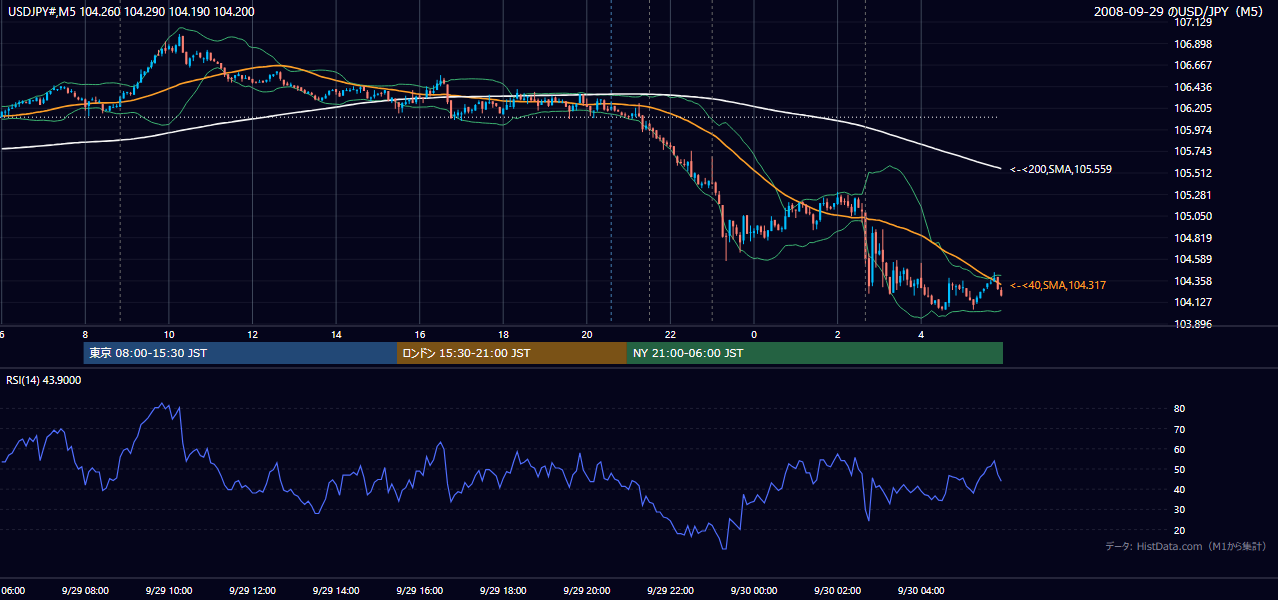The width and height of the screenshot is (1278, 600).
Task: Click the '9/29 20:00' date axis label
Action: pos(586,591)
